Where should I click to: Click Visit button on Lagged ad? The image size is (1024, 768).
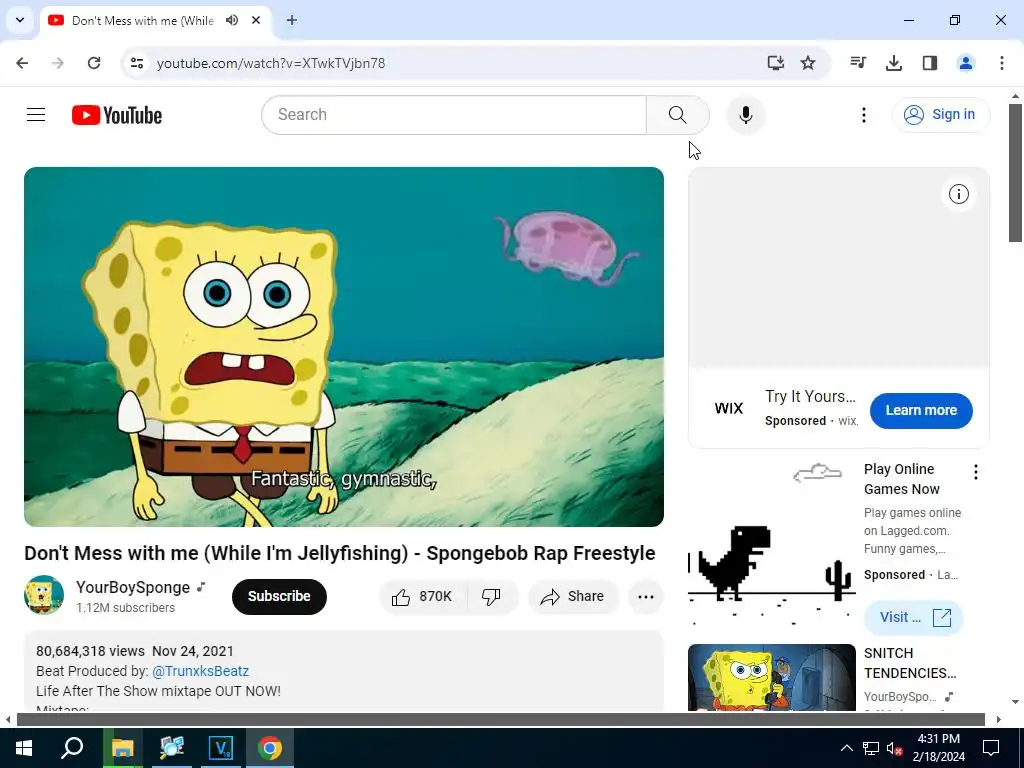point(913,617)
